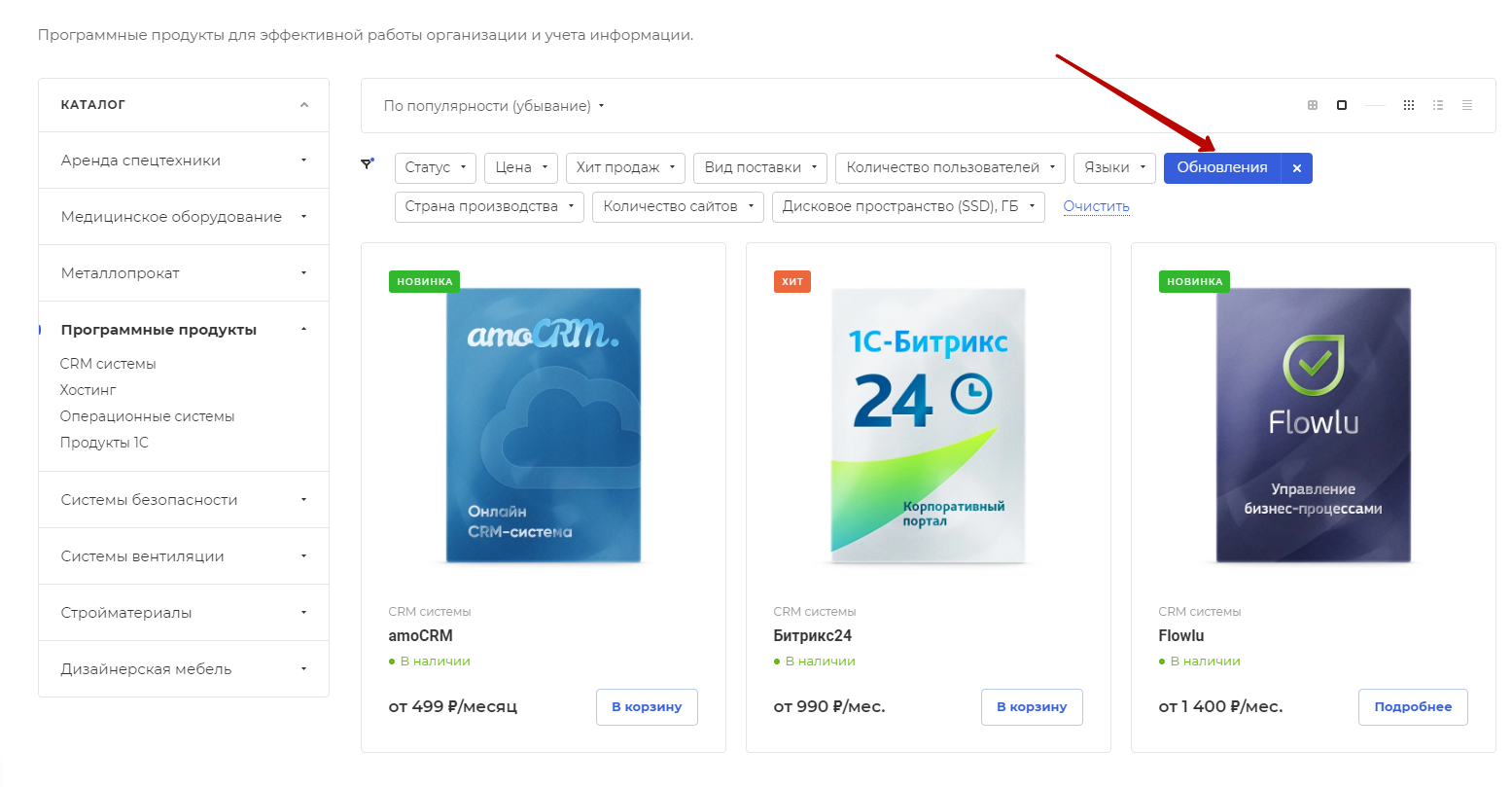The width and height of the screenshot is (1512, 787).
Task: Add amoCRM to cart
Action: [x=647, y=707]
